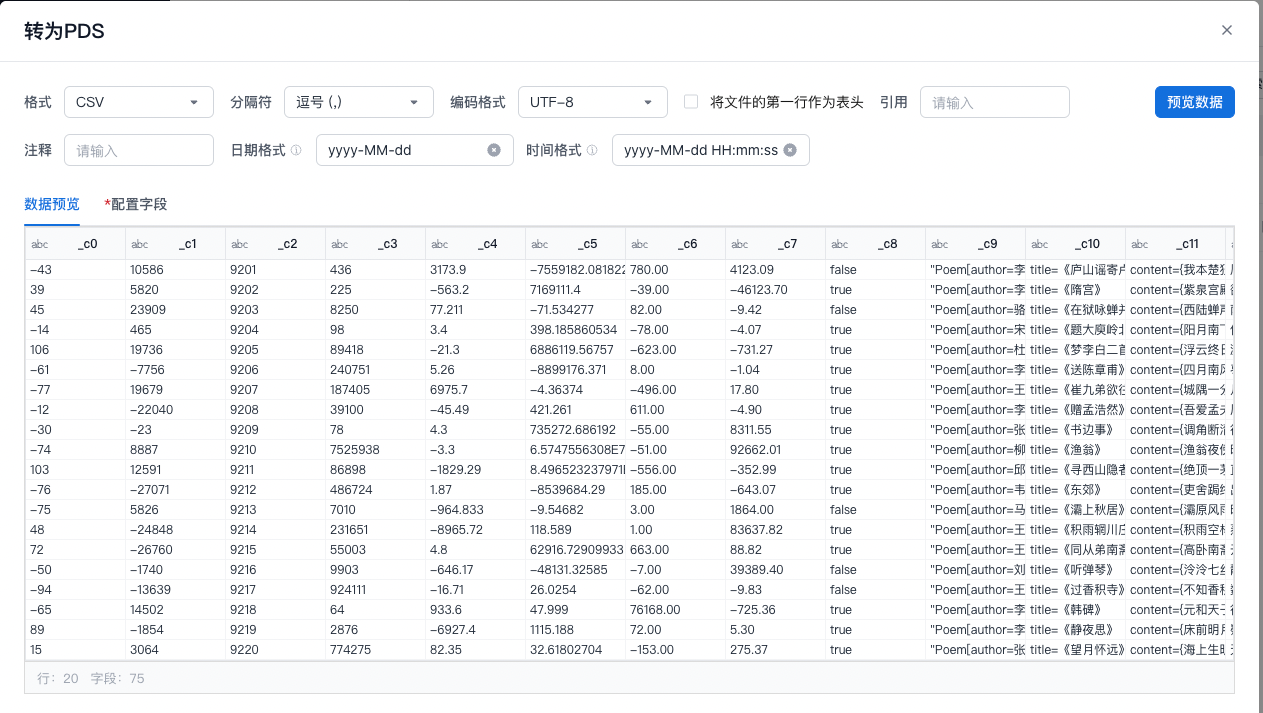Screen dimensions: 1263x713
Task: Switch to the 配置字段 tab
Action: 138,204
